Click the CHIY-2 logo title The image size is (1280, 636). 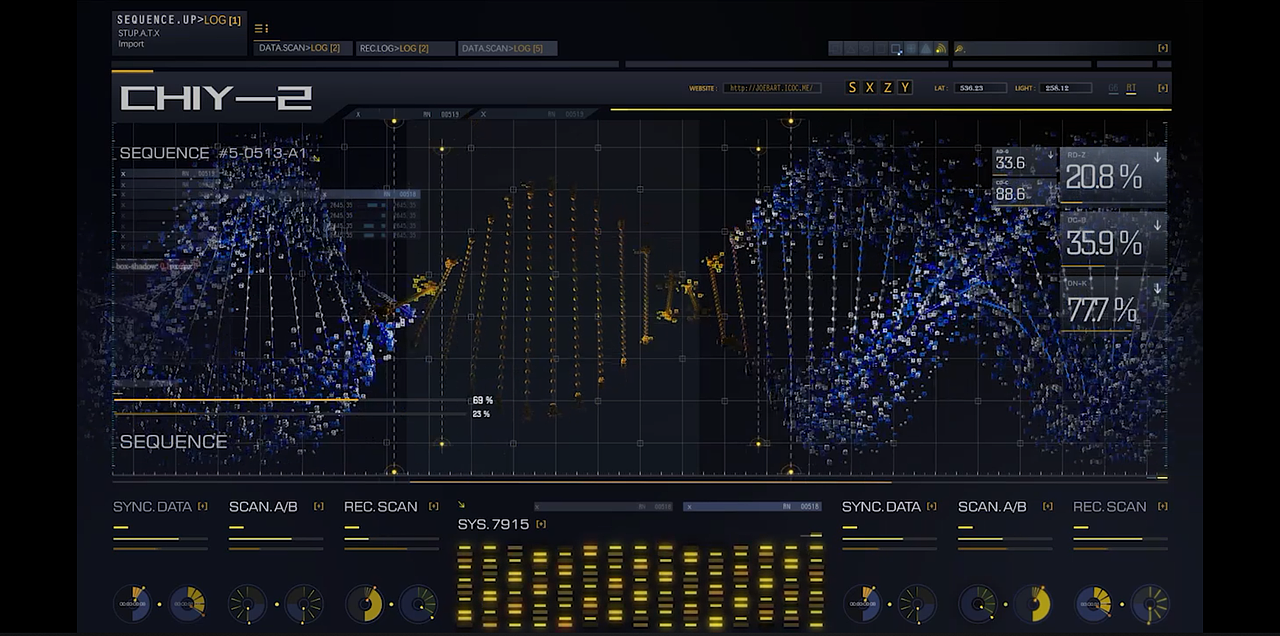(x=216, y=98)
